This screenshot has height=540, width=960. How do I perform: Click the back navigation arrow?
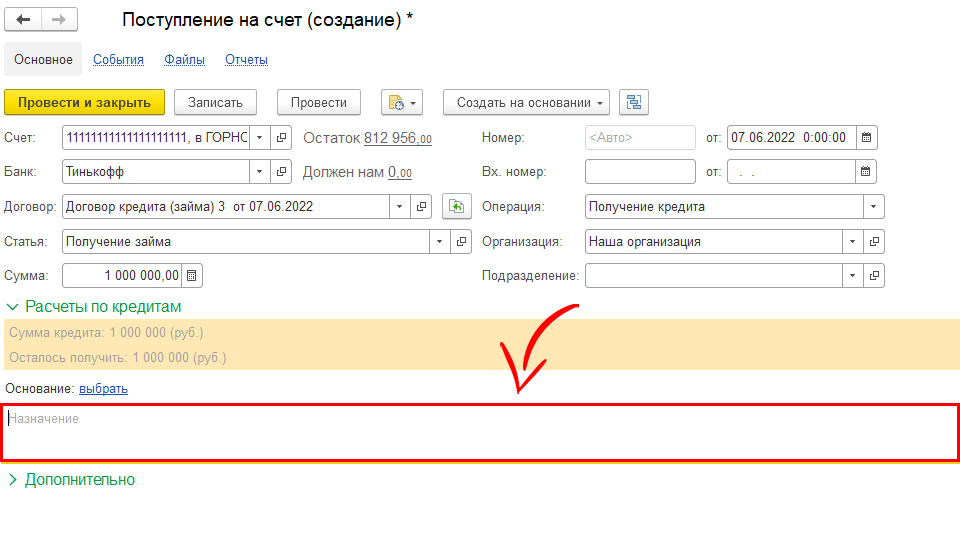coord(23,20)
